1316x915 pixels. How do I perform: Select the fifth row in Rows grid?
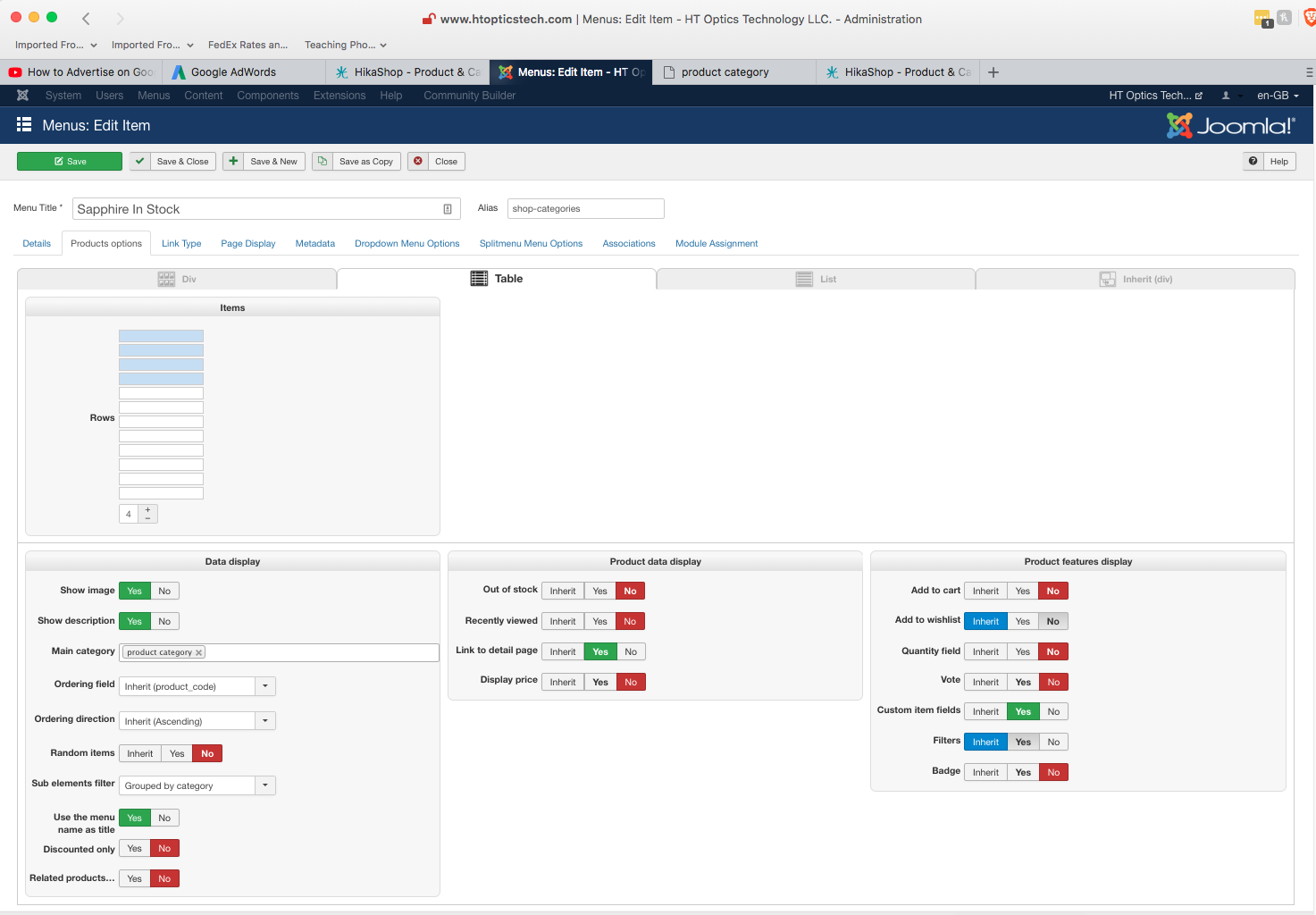tap(161, 393)
